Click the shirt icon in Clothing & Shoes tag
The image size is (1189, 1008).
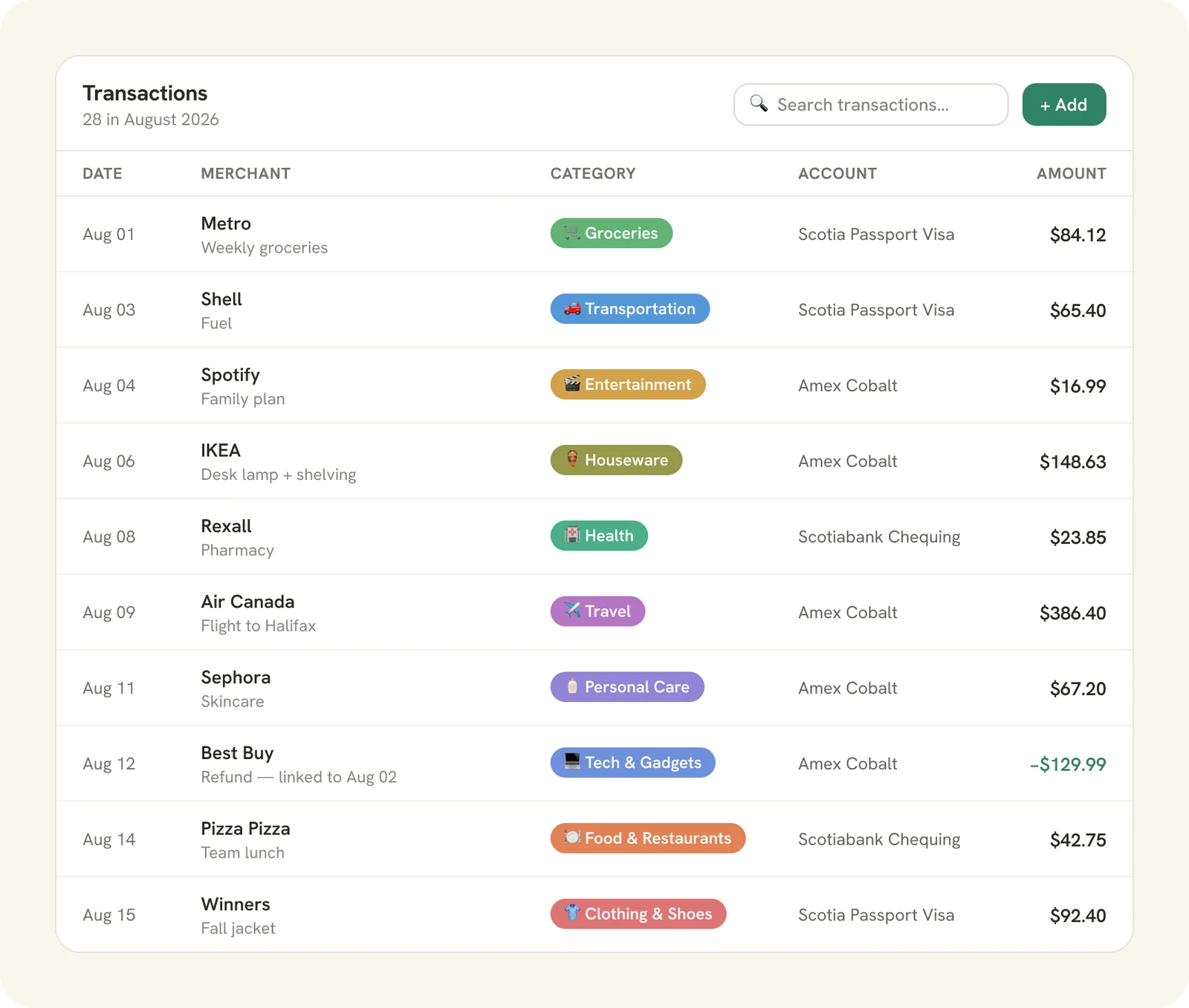click(x=572, y=914)
